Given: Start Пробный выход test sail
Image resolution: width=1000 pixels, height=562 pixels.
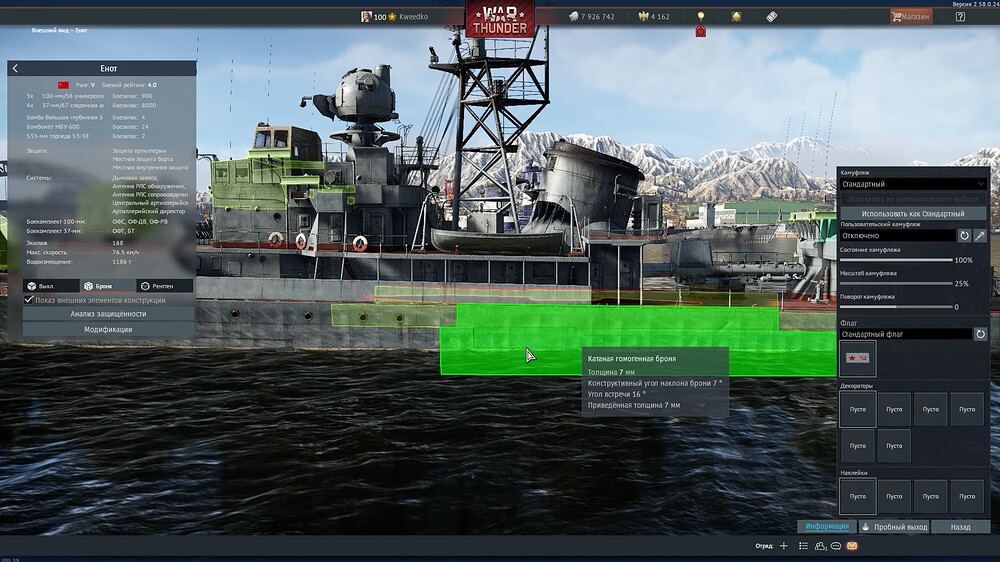Looking at the screenshot, I should coord(894,527).
